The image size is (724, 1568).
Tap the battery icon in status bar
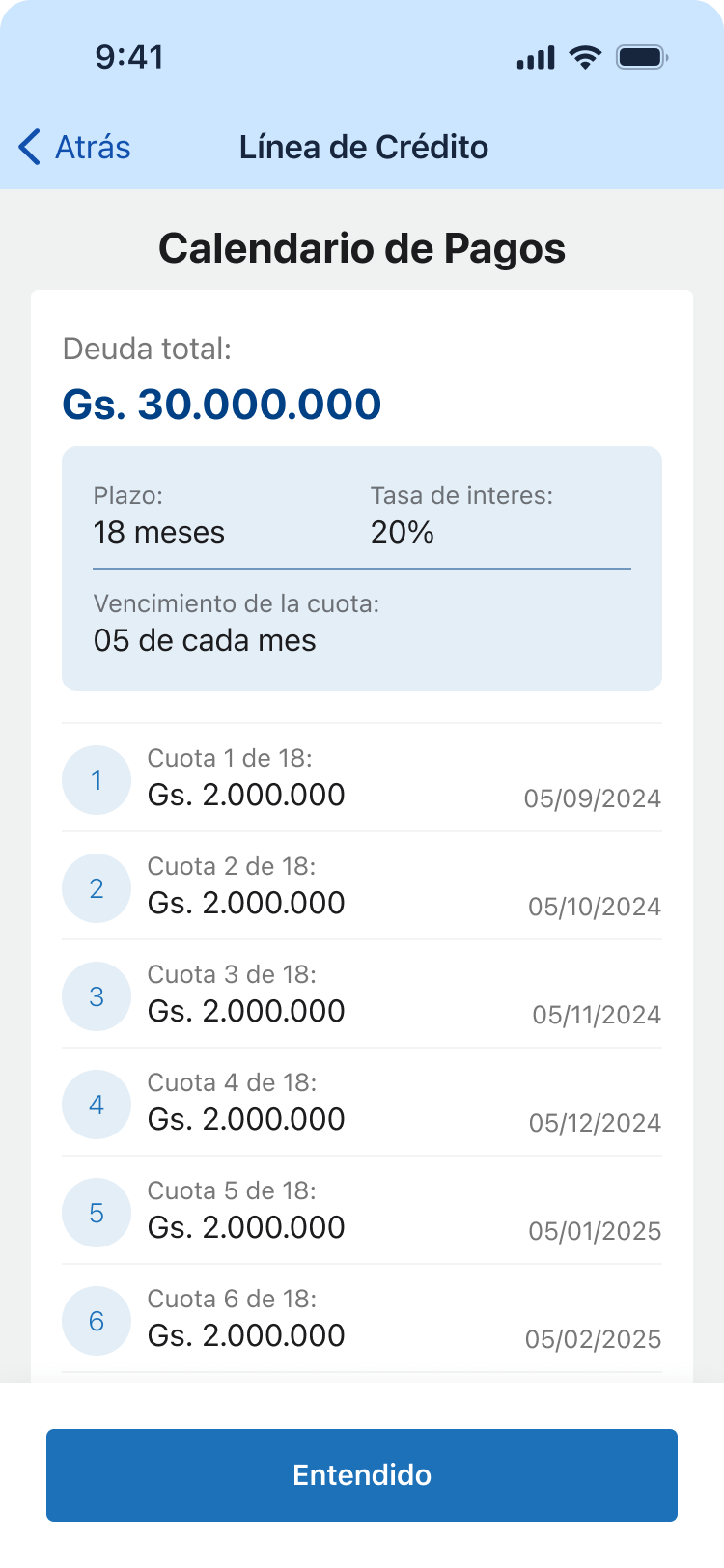(x=642, y=58)
